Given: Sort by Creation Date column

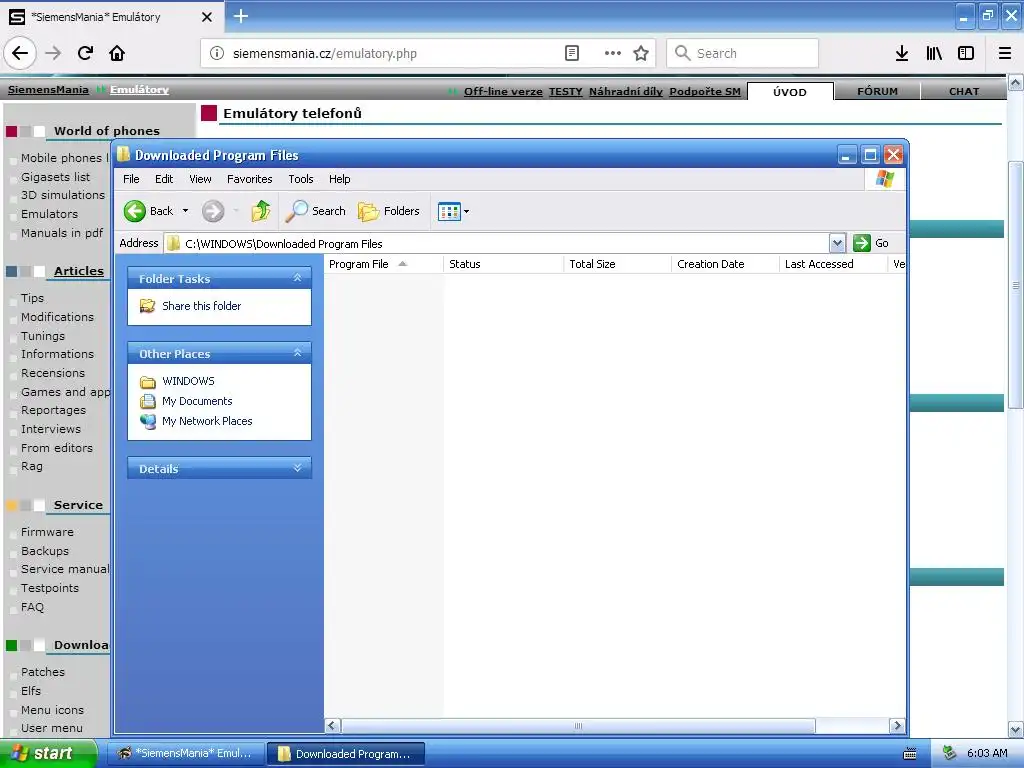Looking at the screenshot, I should click(x=726, y=264).
